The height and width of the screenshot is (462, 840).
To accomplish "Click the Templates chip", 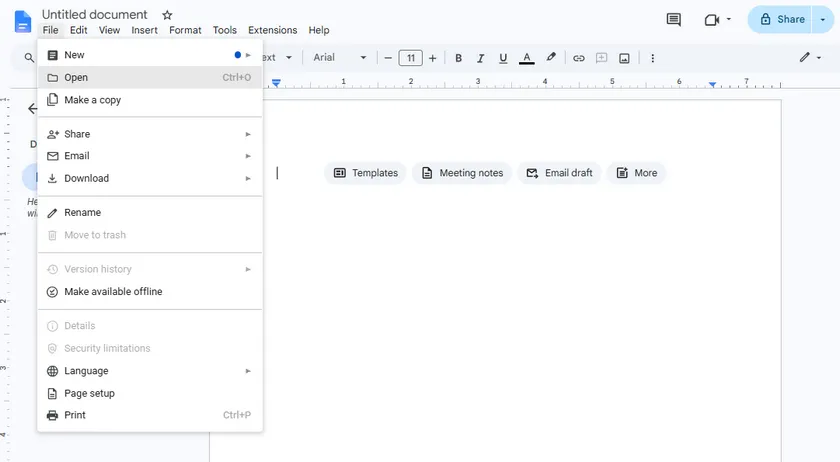I will pos(365,173).
